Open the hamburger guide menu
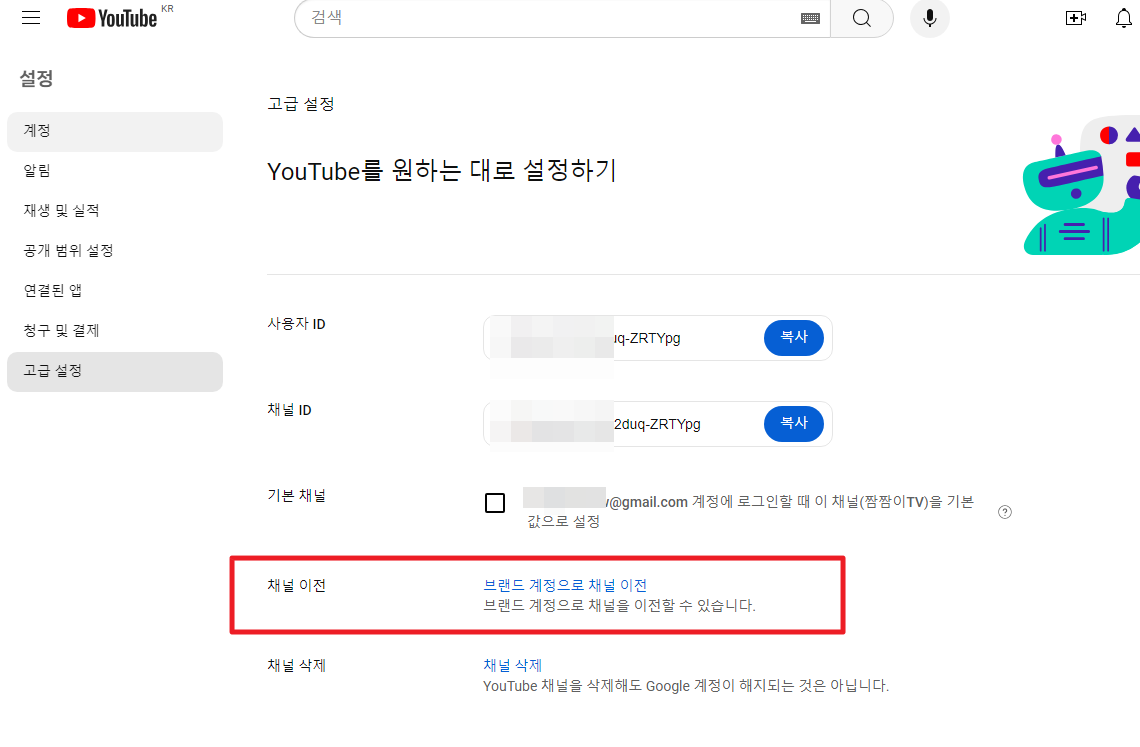Viewport: 1140px width, 747px height. [x=31, y=18]
